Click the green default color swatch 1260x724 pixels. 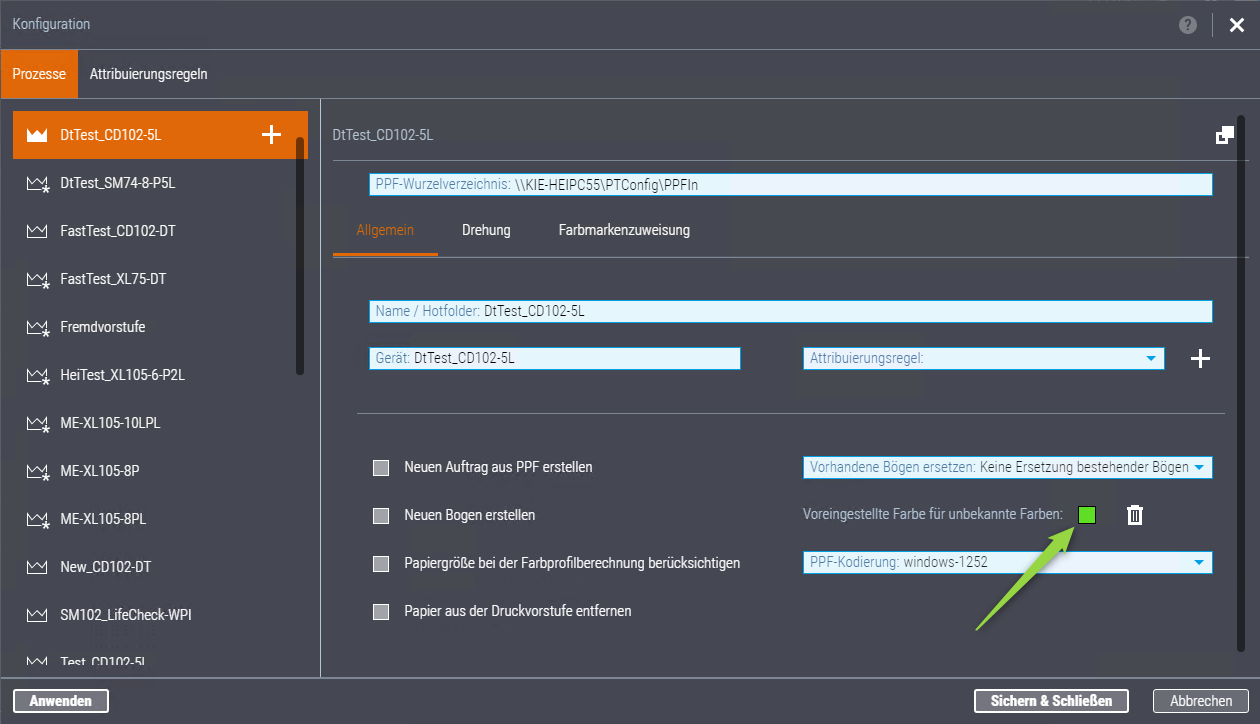coord(1087,515)
